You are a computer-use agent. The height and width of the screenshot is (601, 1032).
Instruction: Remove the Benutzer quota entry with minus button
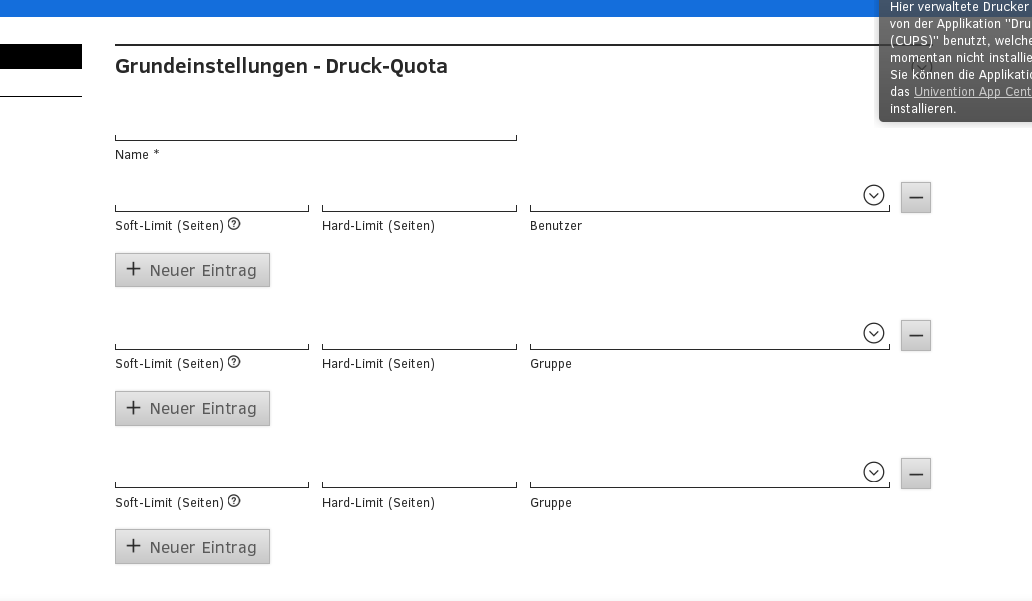click(915, 197)
